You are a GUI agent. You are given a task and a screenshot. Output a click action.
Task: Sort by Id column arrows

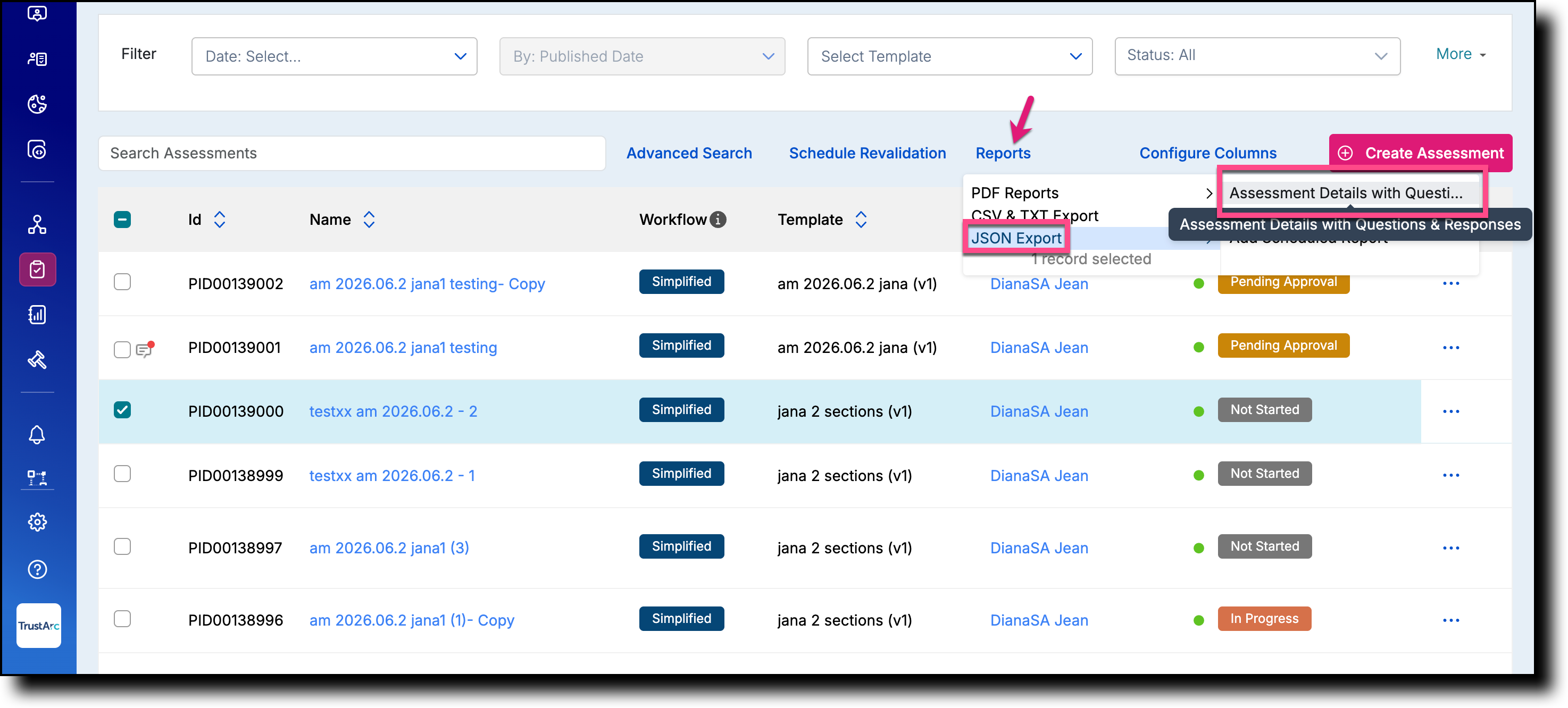pyautogui.click(x=220, y=220)
